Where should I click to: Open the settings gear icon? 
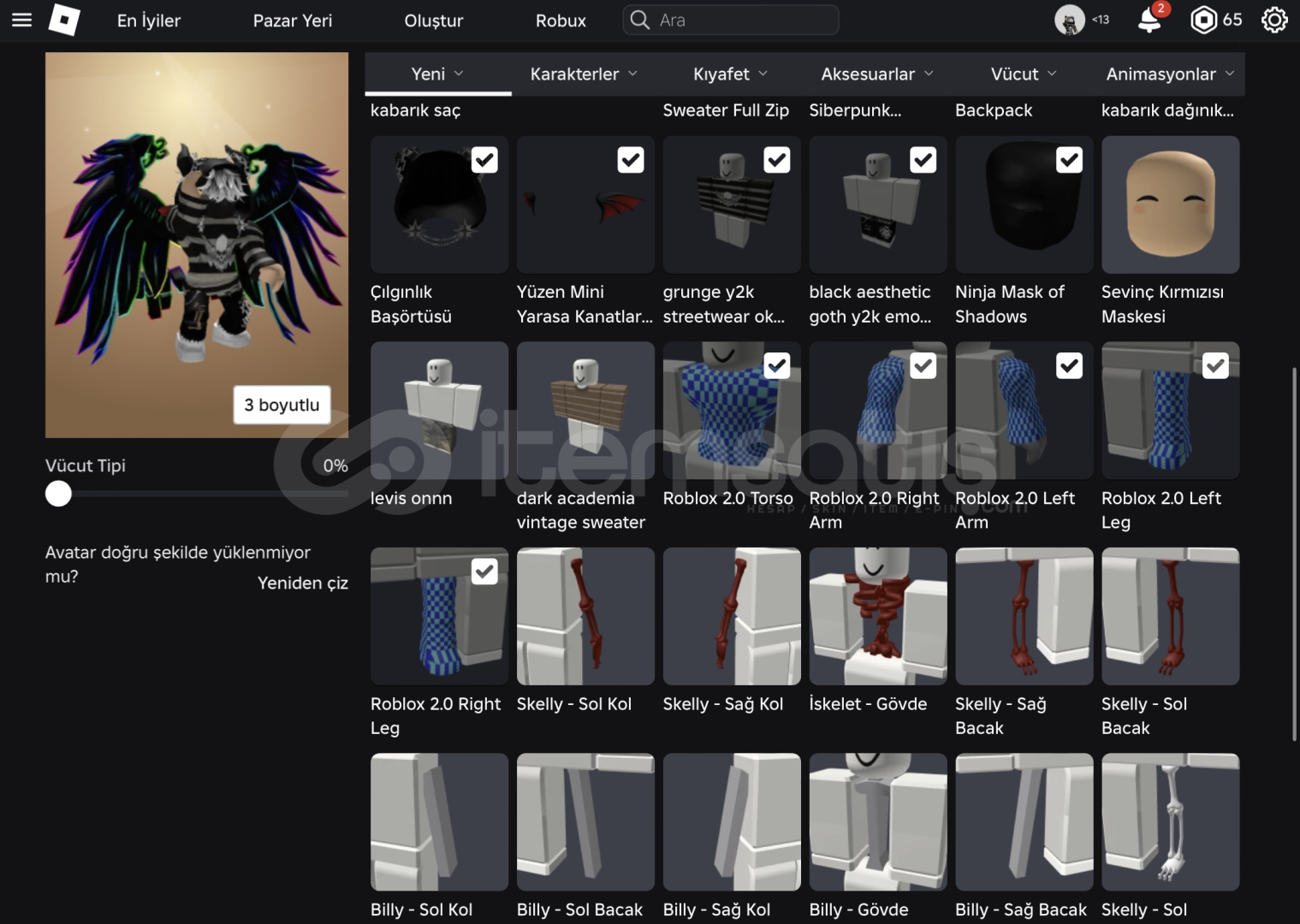point(1274,20)
